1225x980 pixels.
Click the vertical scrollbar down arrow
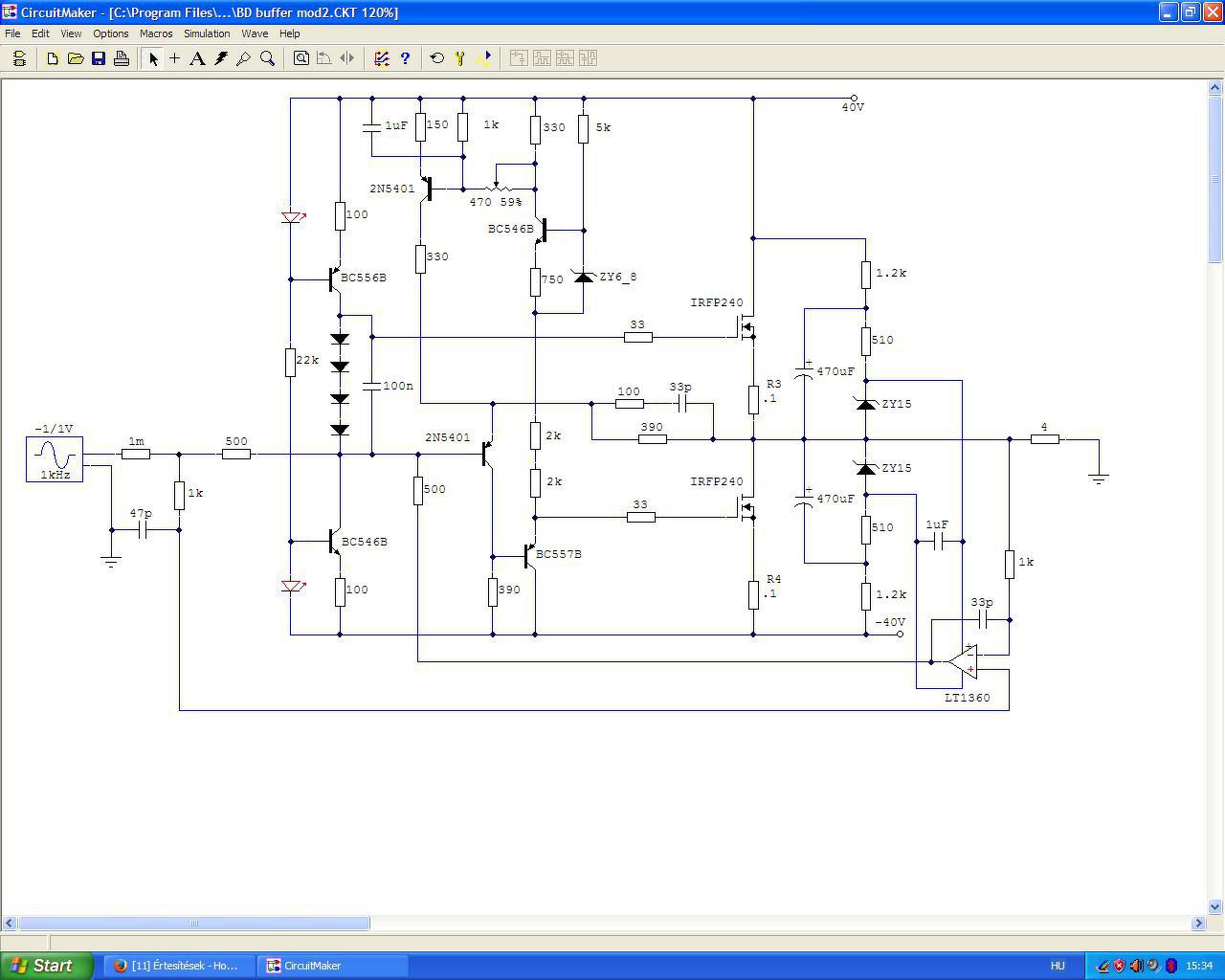[1216, 906]
